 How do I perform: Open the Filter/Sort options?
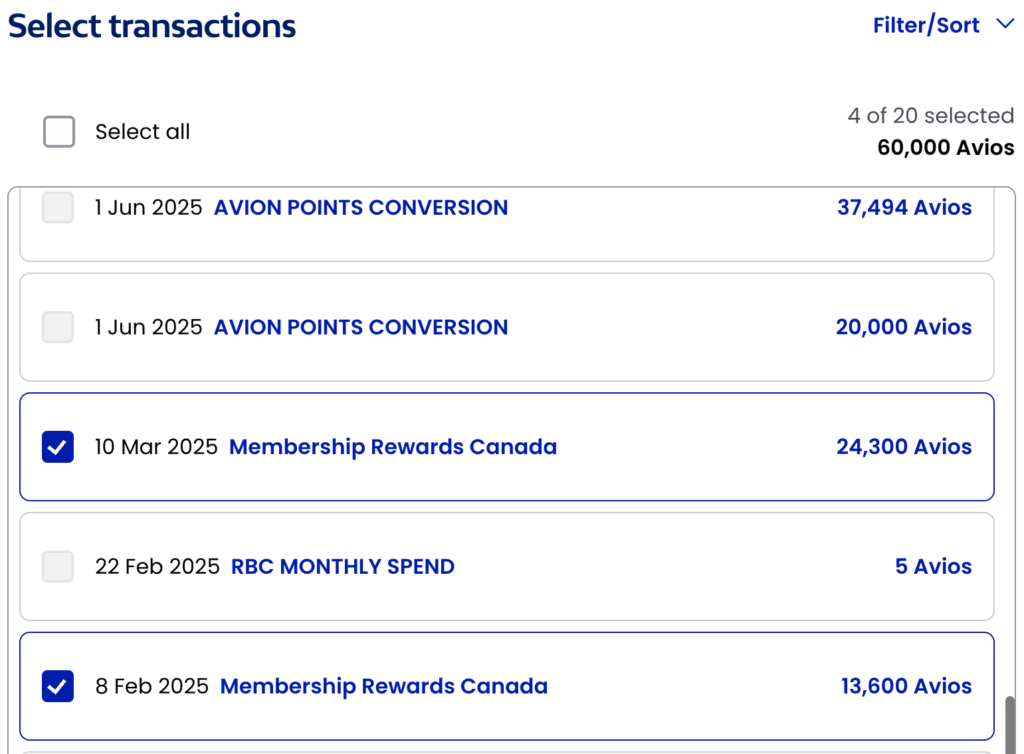926,25
